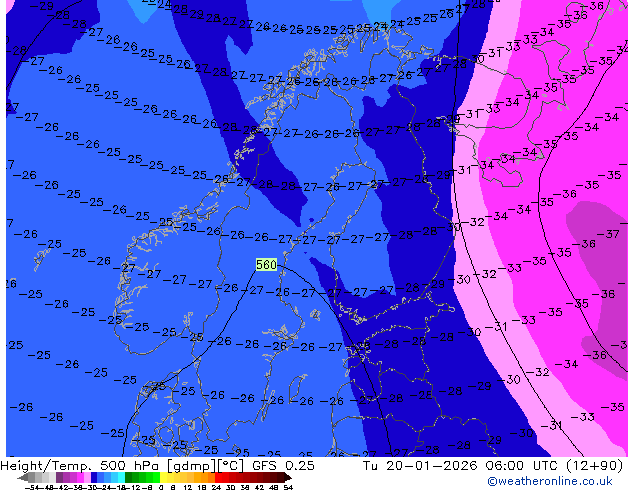Image resolution: width=634 pixels, height=490 pixels.
Task: Click the 'GFS 0.25' model label
Action: click(283, 466)
